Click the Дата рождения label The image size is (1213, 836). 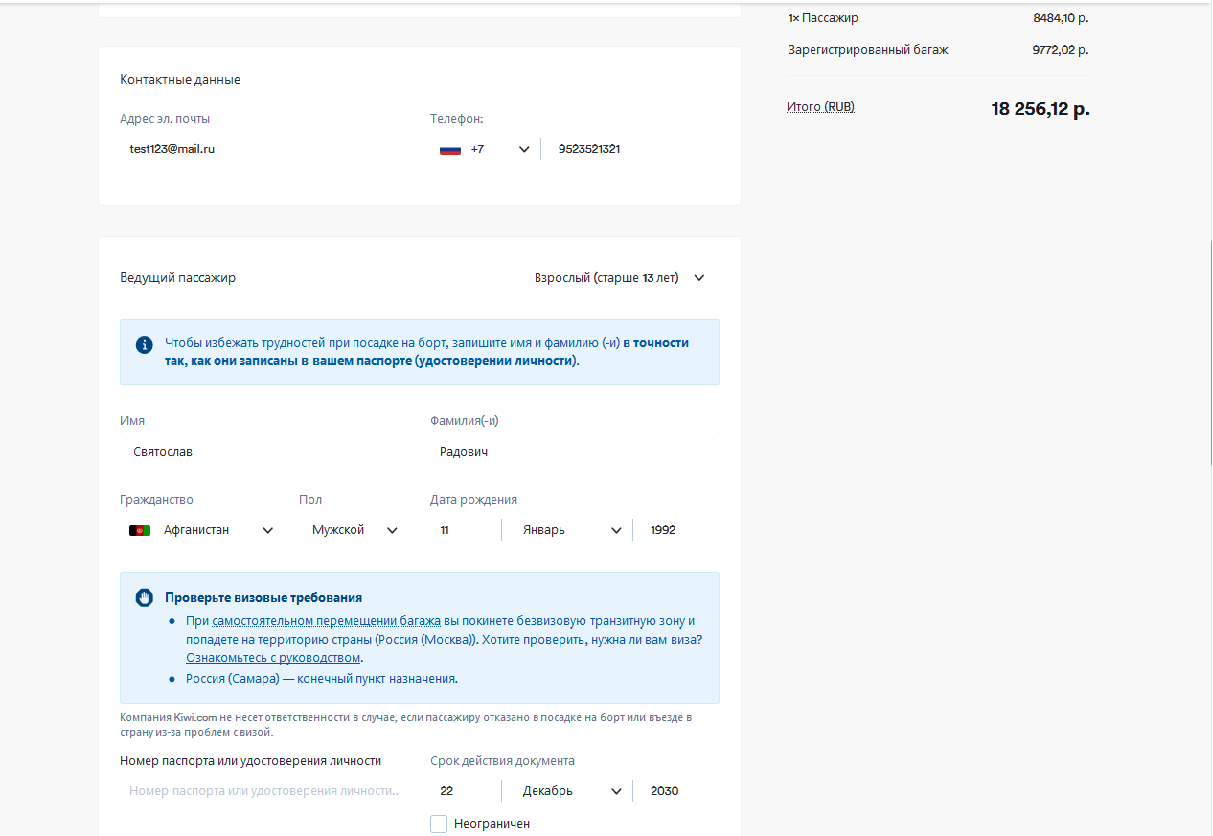coord(473,500)
